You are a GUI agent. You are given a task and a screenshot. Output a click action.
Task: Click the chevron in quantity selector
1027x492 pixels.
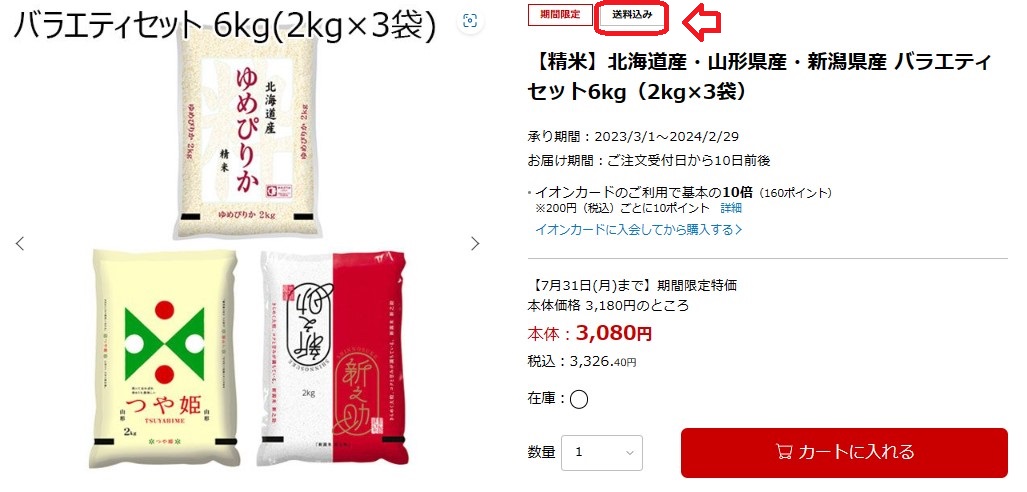(x=629, y=453)
